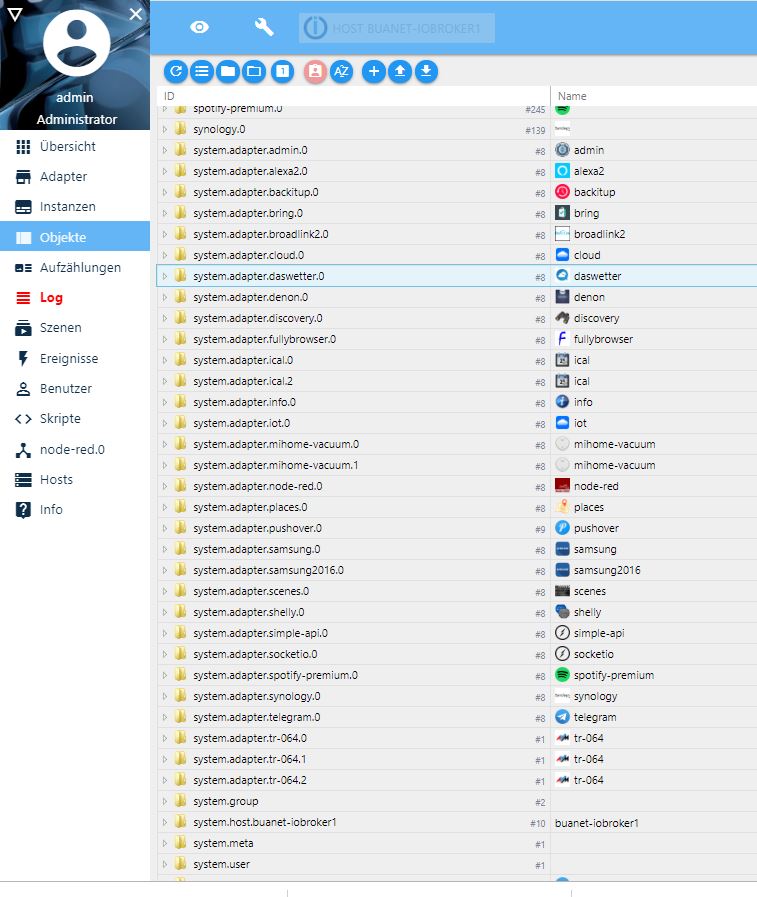The width and height of the screenshot is (757, 897).
Task: Open the Aufzählungen menu item
Action: [75, 267]
